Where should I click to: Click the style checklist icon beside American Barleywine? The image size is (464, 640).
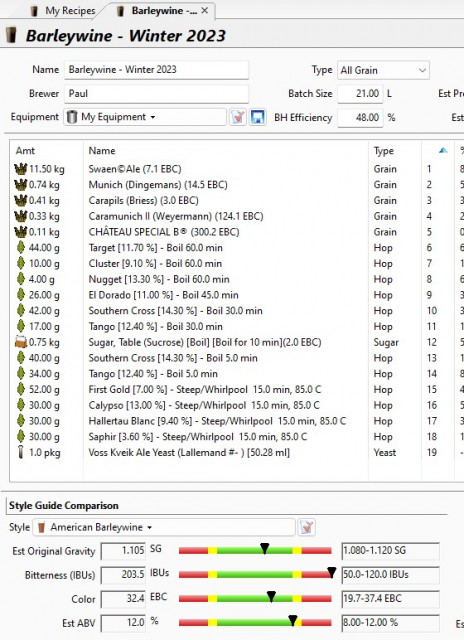pos(306,527)
